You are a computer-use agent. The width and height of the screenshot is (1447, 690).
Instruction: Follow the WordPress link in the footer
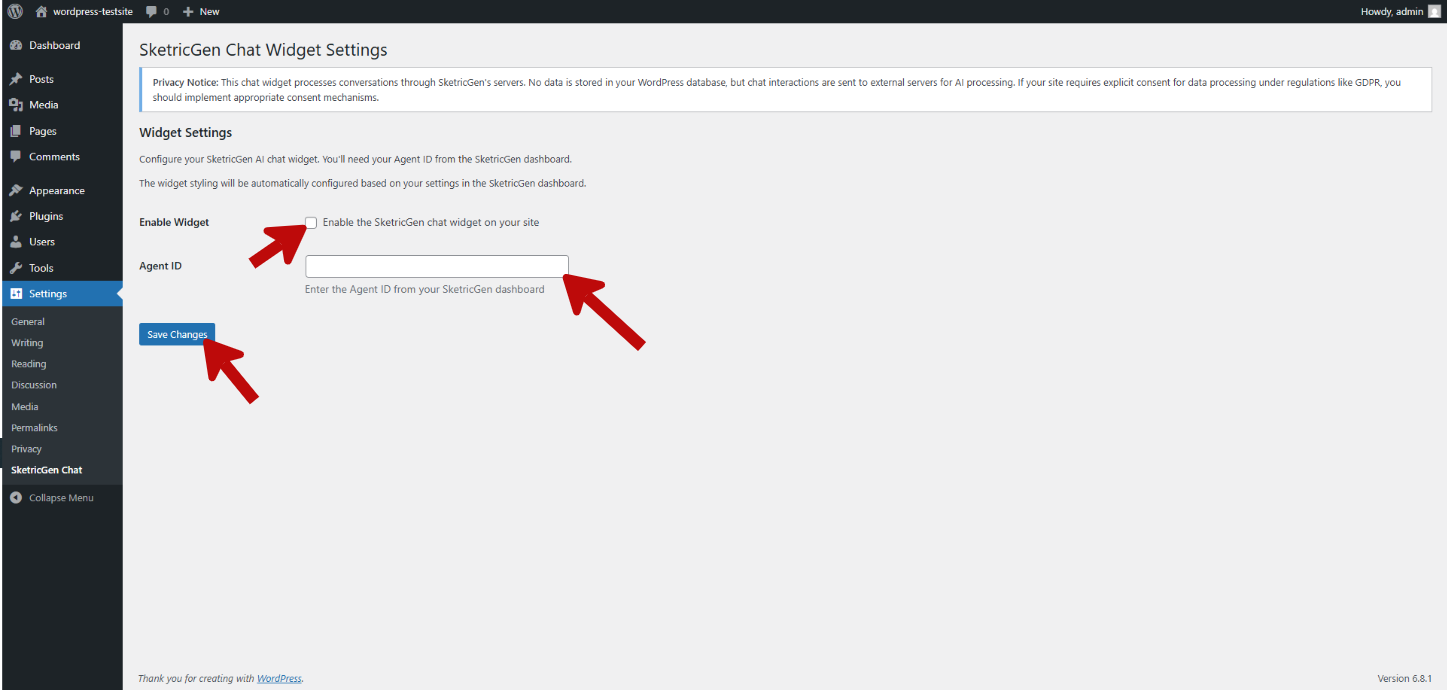pyautogui.click(x=279, y=678)
